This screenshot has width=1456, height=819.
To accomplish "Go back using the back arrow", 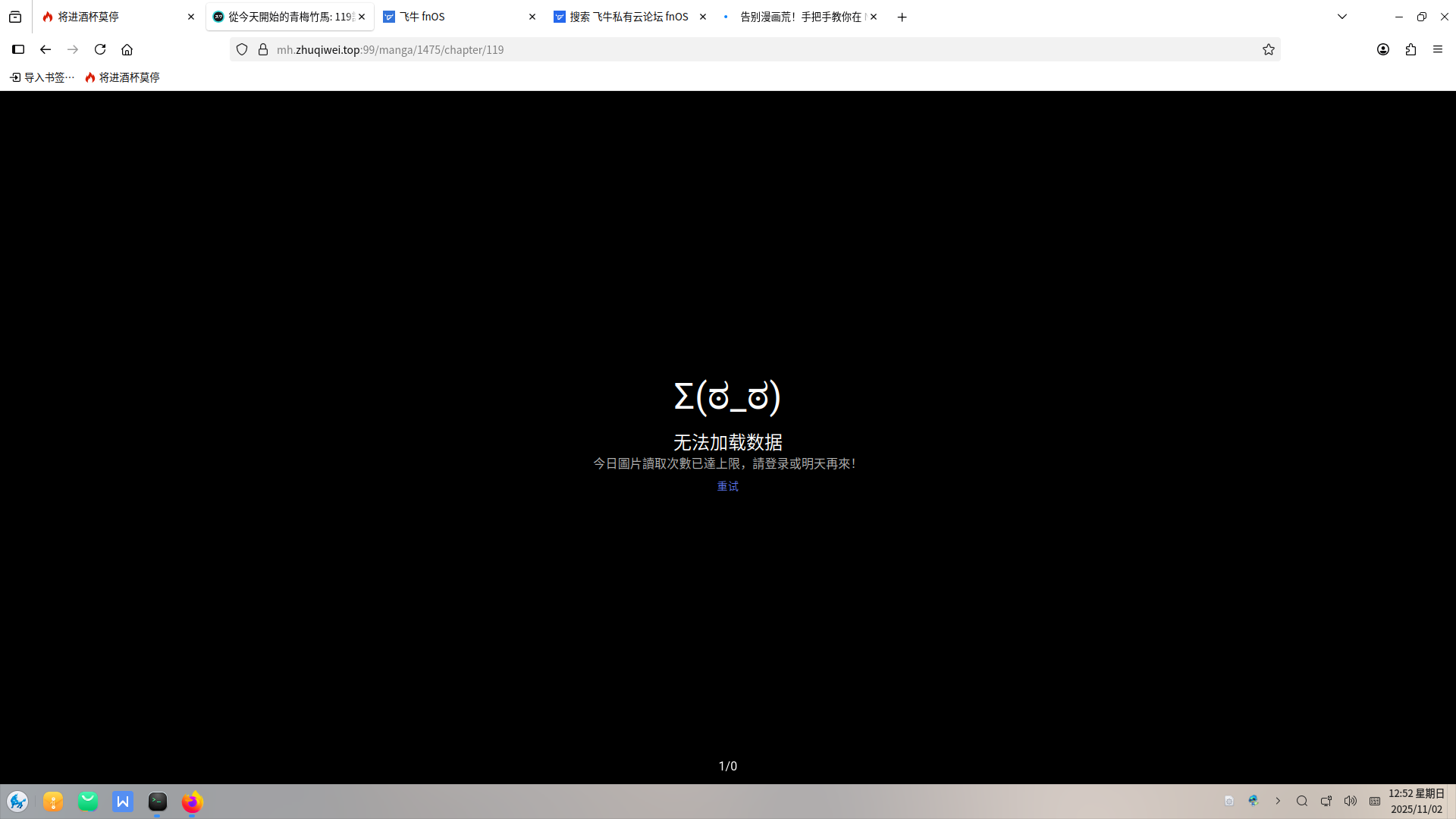I will (45, 49).
